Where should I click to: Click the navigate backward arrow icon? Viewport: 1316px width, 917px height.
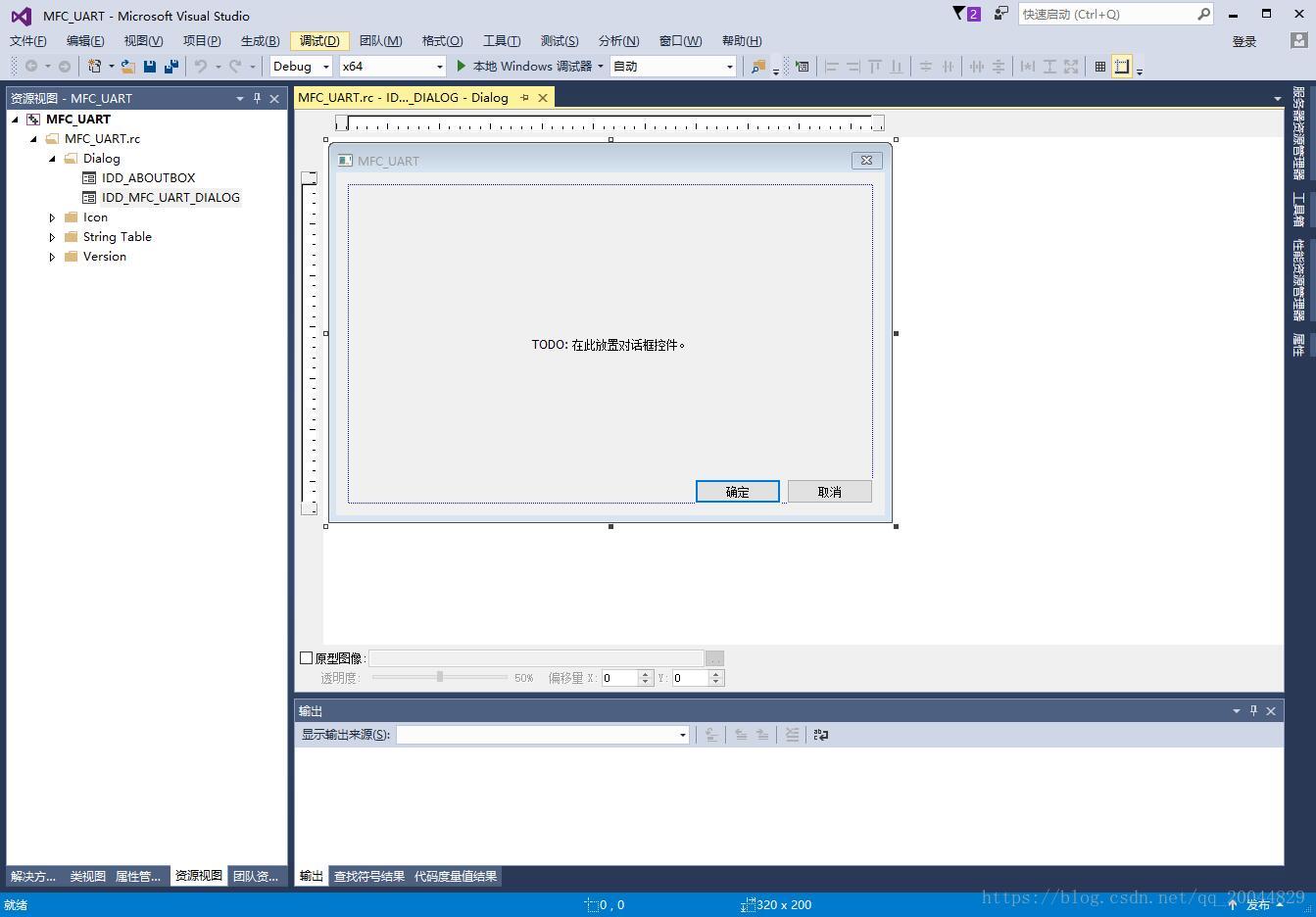pos(30,66)
